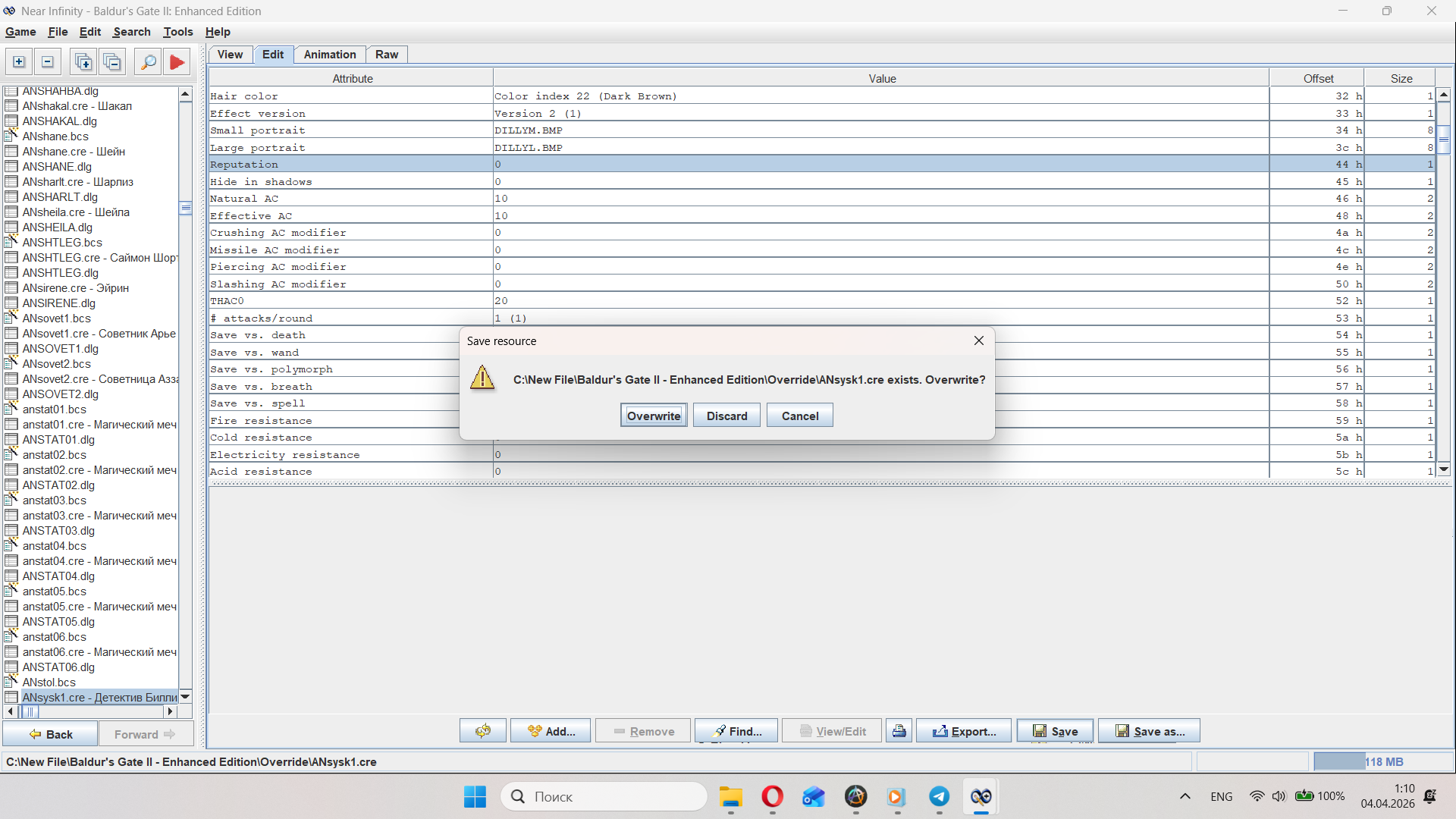Launch the game with red play icon
The height and width of the screenshot is (819, 1456).
pyautogui.click(x=177, y=62)
